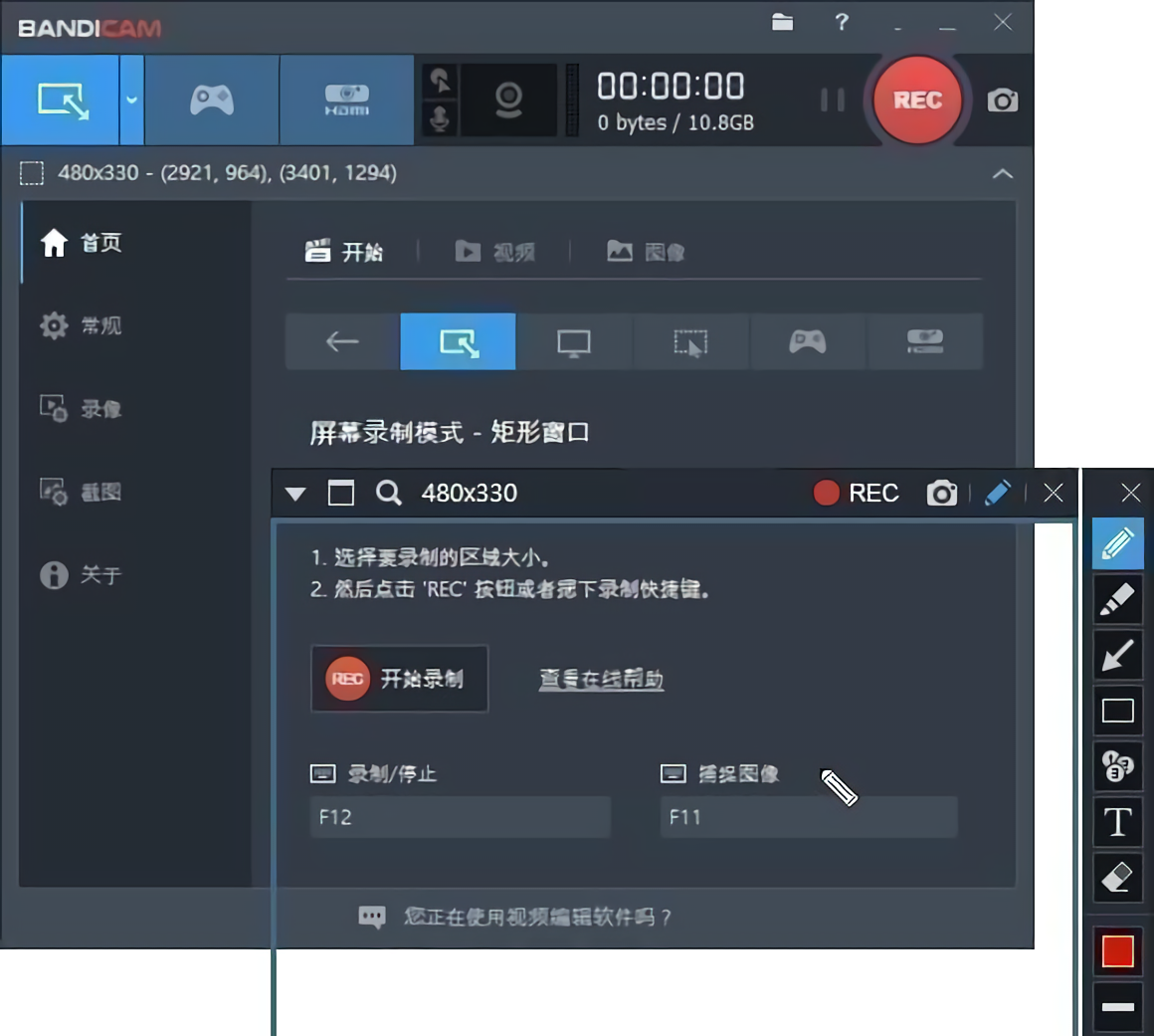Select game mode icon in mode row
1154x1036 pixels.
(x=808, y=341)
